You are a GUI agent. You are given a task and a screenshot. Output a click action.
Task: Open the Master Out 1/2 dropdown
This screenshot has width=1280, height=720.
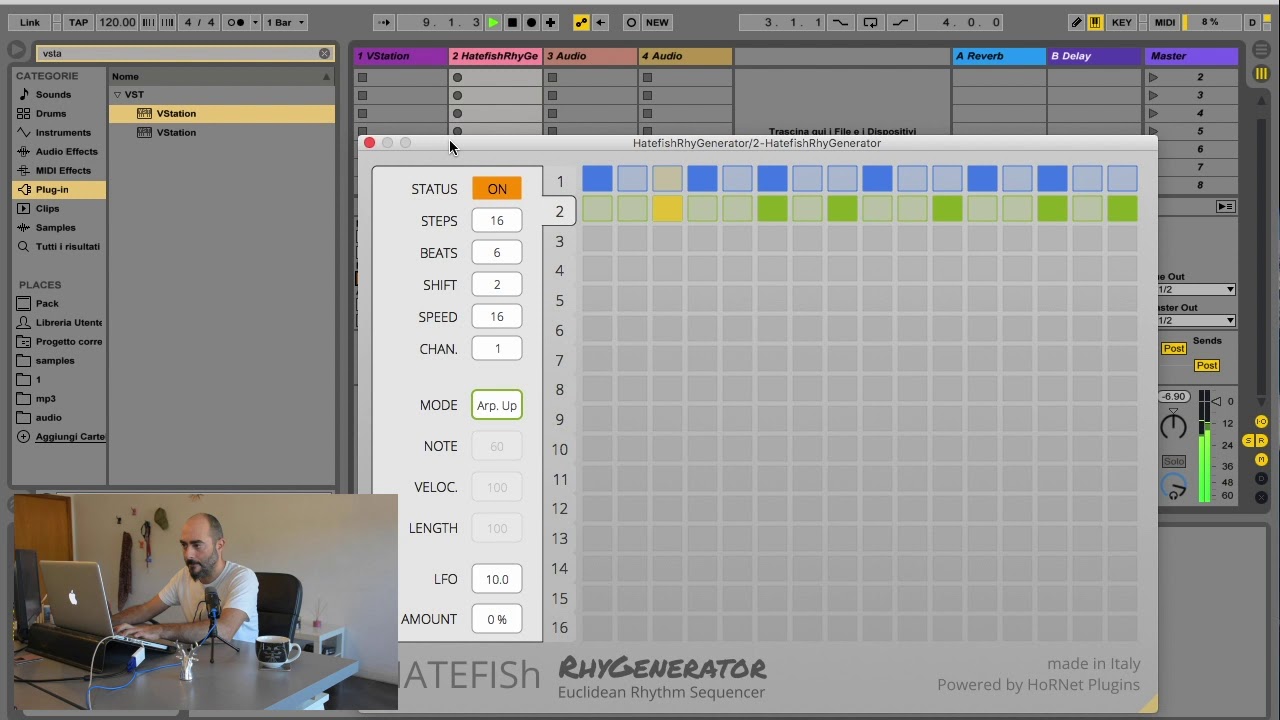pos(1197,320)
